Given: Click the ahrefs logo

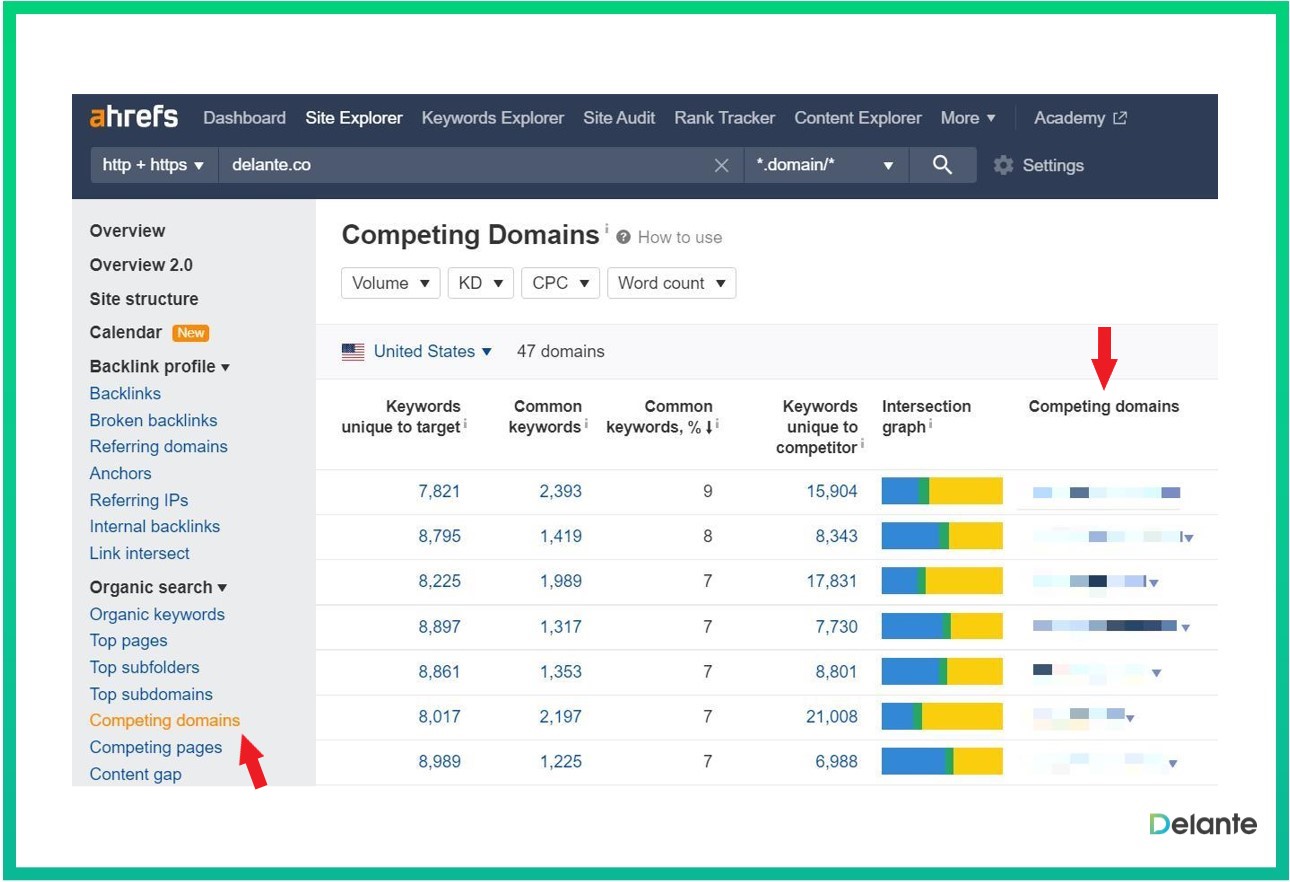Looking at the screenshot, I should [x=134, y=117].
